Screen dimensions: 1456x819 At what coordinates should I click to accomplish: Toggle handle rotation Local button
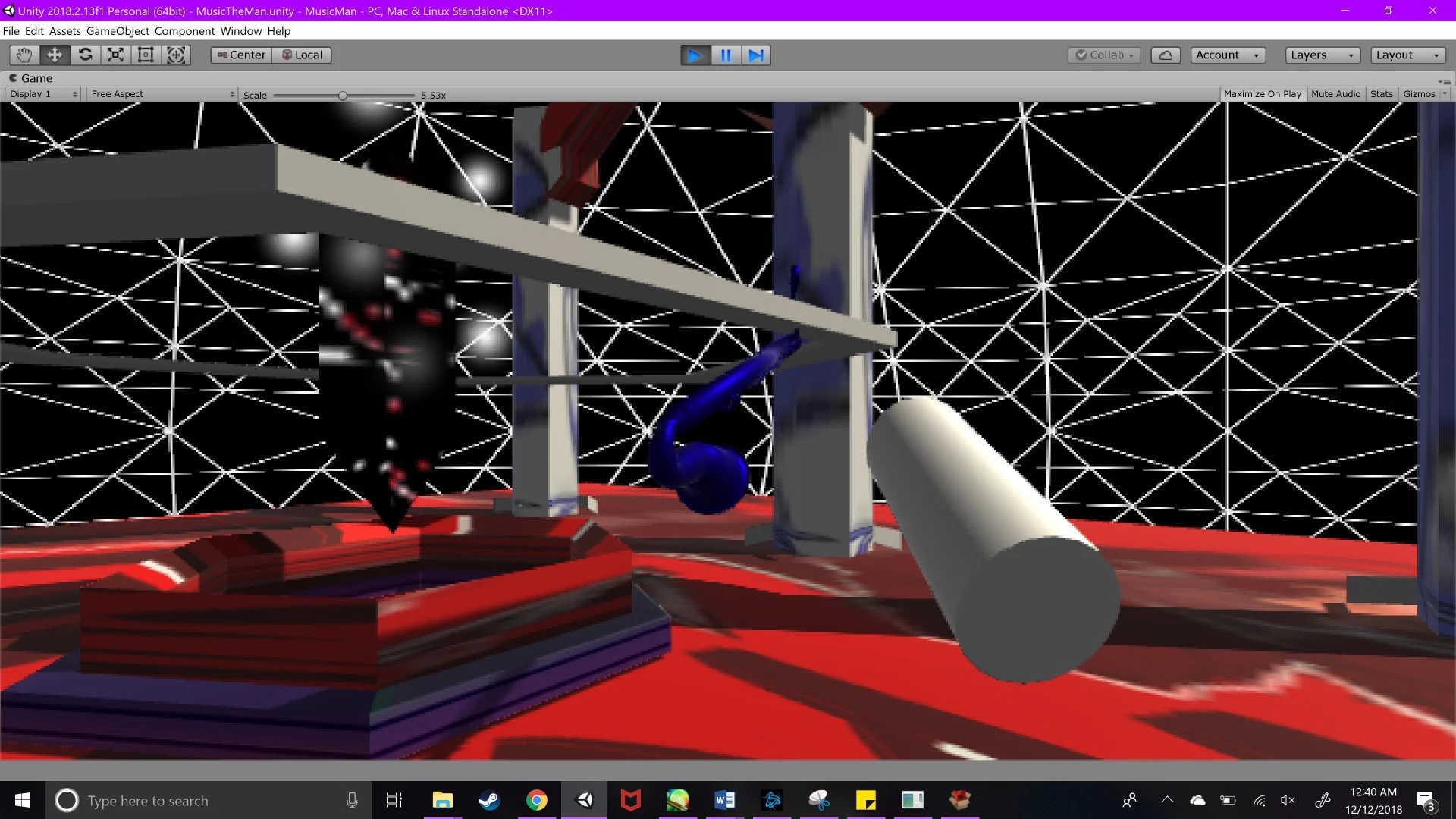pyautogui.click(x=302, y=55)
